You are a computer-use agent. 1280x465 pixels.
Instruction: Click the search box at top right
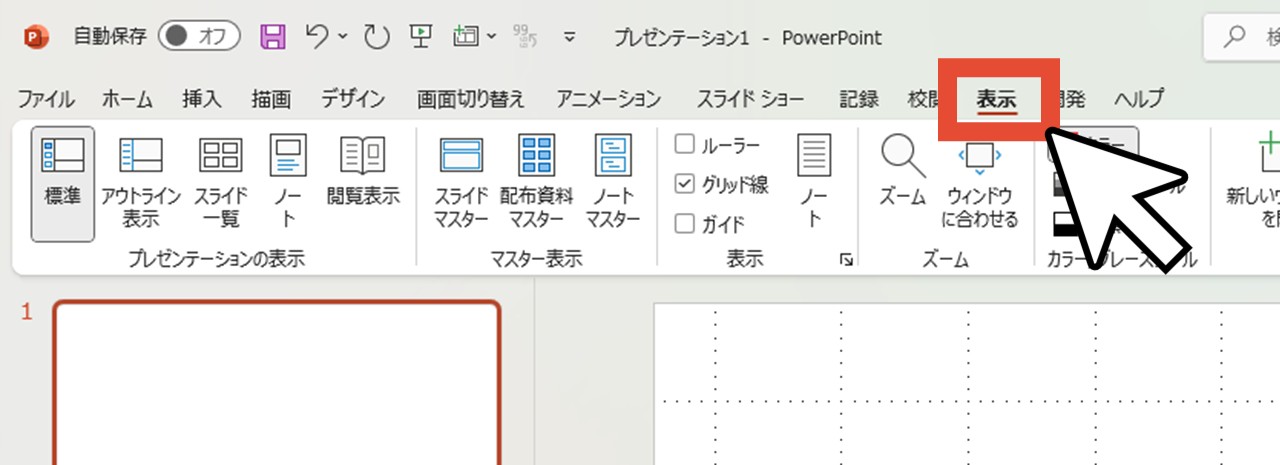[1242, 38]
